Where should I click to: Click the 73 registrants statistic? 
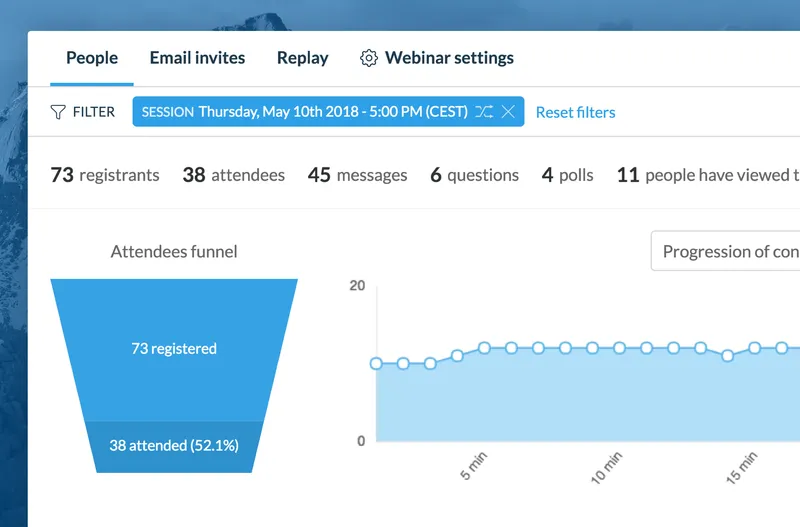point(105,175)
